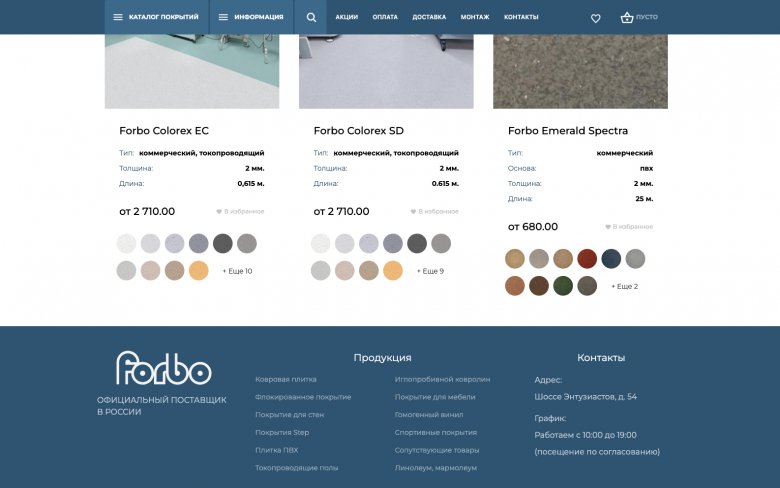Open the Forbo Emerald Spectra product title

point(568,131)
